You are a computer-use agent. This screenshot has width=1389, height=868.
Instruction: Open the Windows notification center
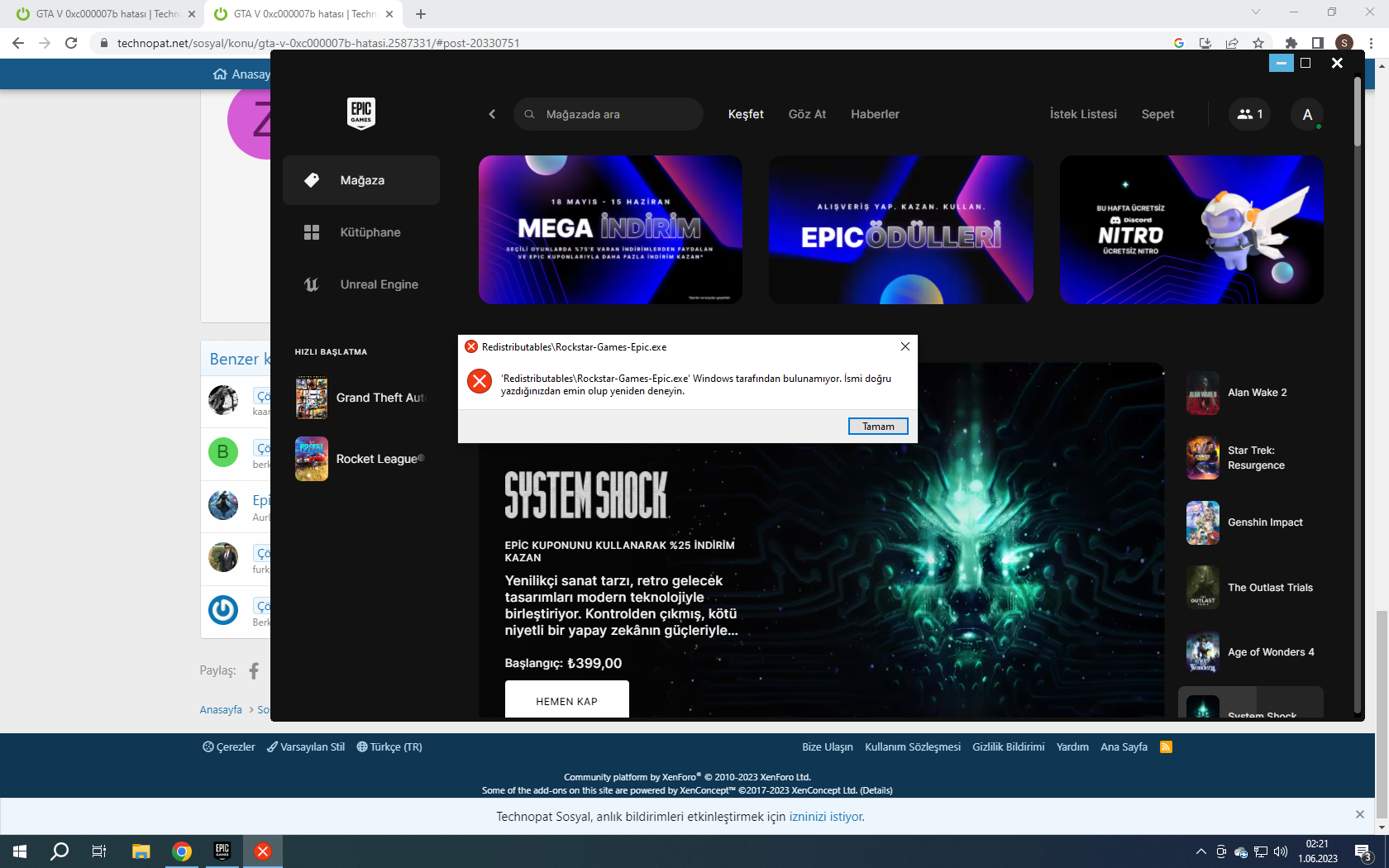tap(1363, 851)
